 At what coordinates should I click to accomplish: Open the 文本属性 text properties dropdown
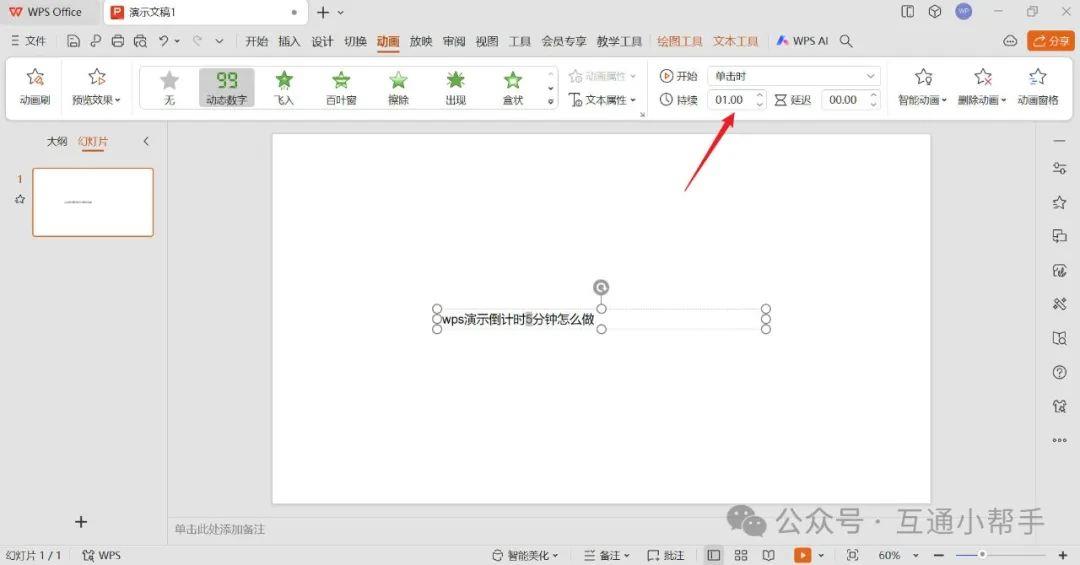tap(603, 101)
